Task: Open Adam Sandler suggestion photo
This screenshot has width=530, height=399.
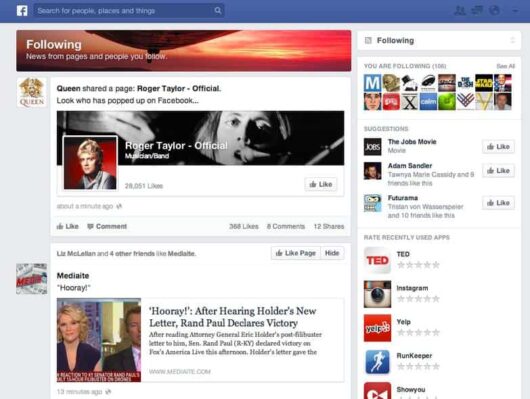Action: click(372, 171)
